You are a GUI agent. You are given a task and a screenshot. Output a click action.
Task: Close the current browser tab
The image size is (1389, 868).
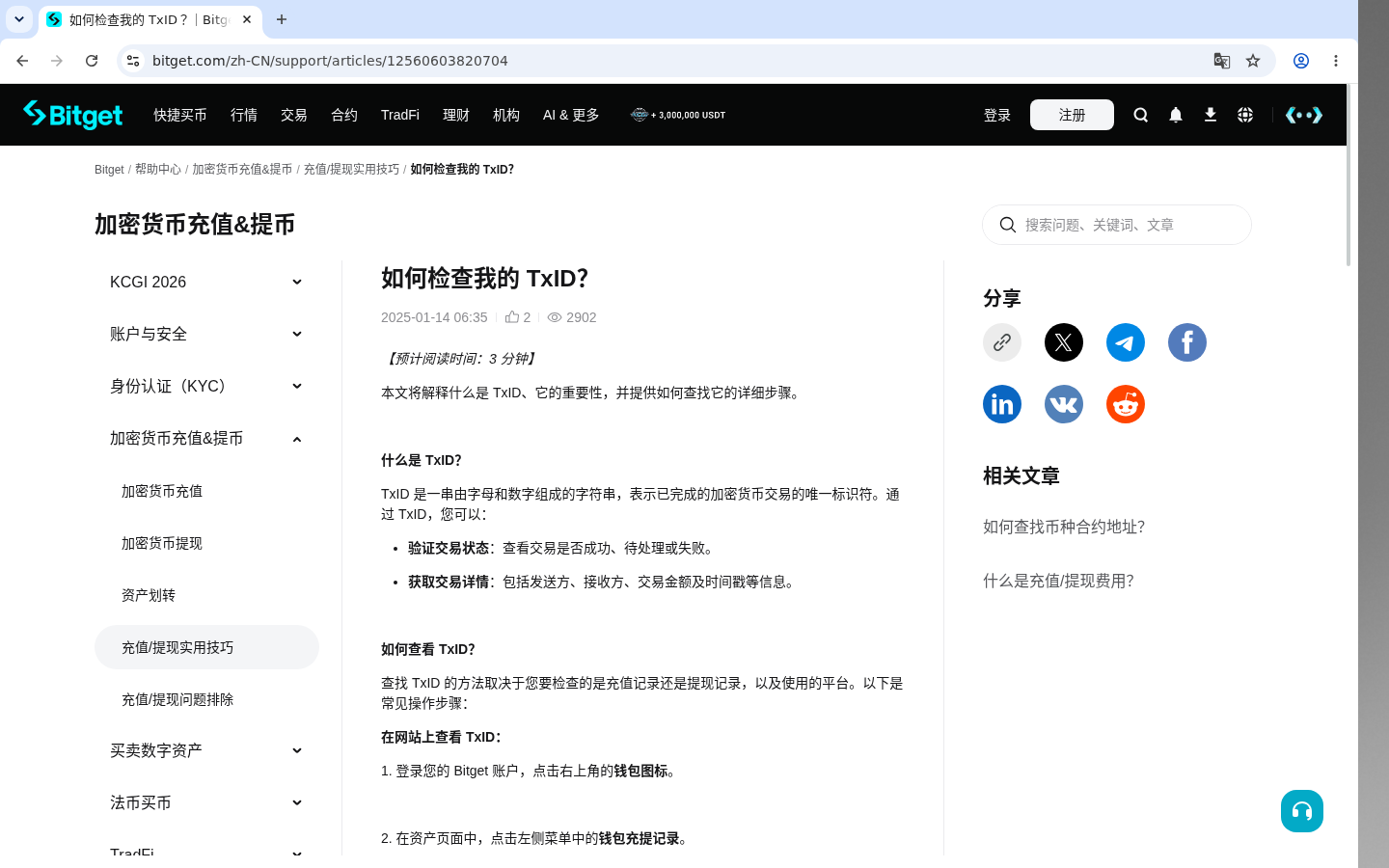click(247, 19)
